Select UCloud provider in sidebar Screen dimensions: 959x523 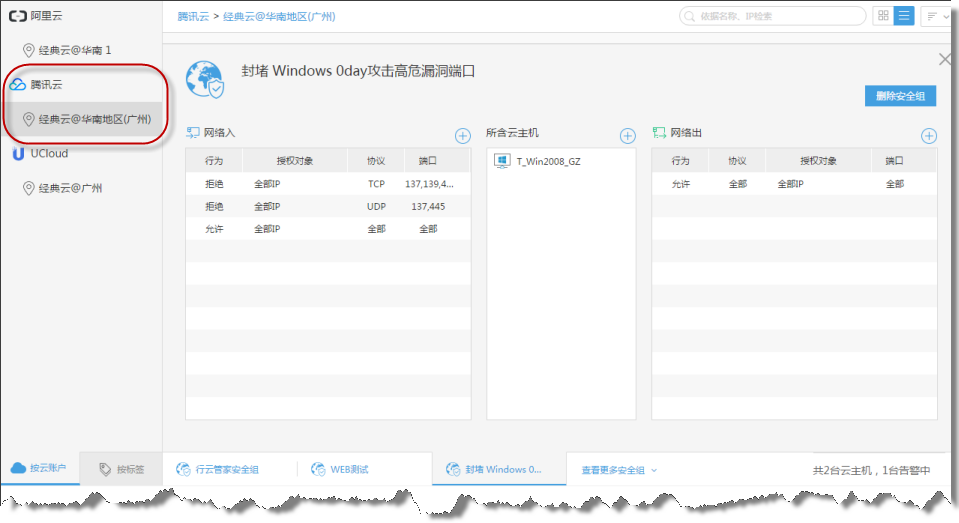coord(46,153)
